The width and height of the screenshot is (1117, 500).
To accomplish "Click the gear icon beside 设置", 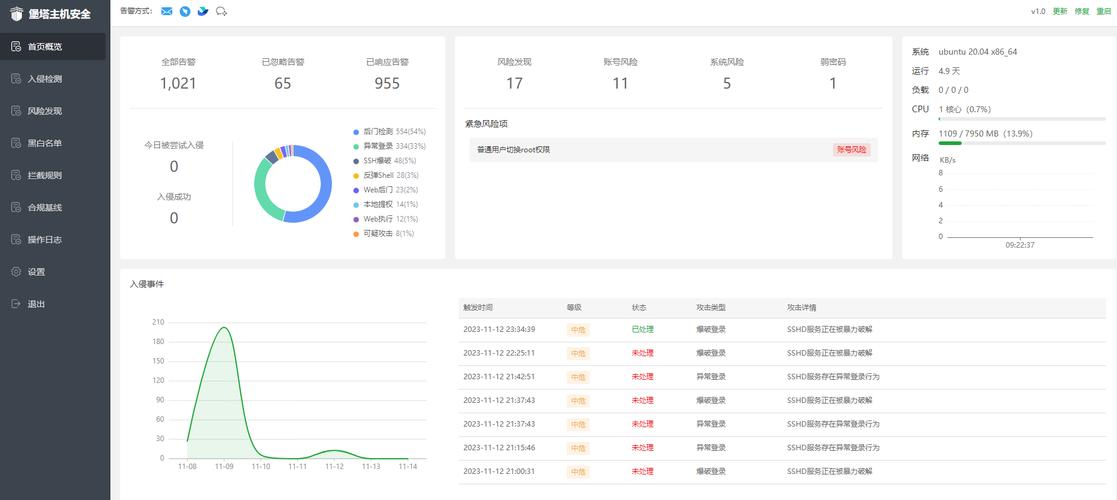I will pyautogui.click(x=16, y=271).
